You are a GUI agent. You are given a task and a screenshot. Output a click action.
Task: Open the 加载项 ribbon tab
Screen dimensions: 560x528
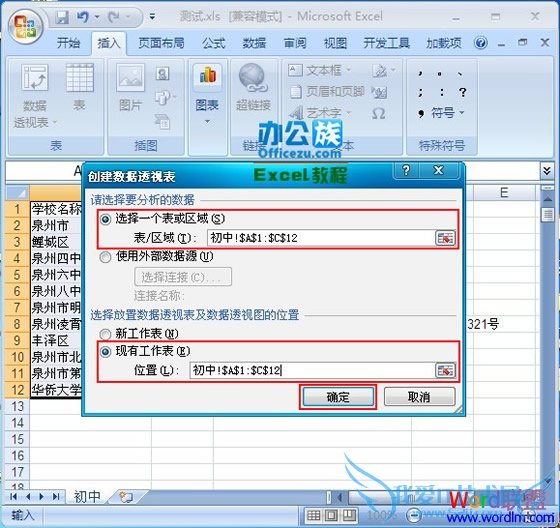coord(444,43)
